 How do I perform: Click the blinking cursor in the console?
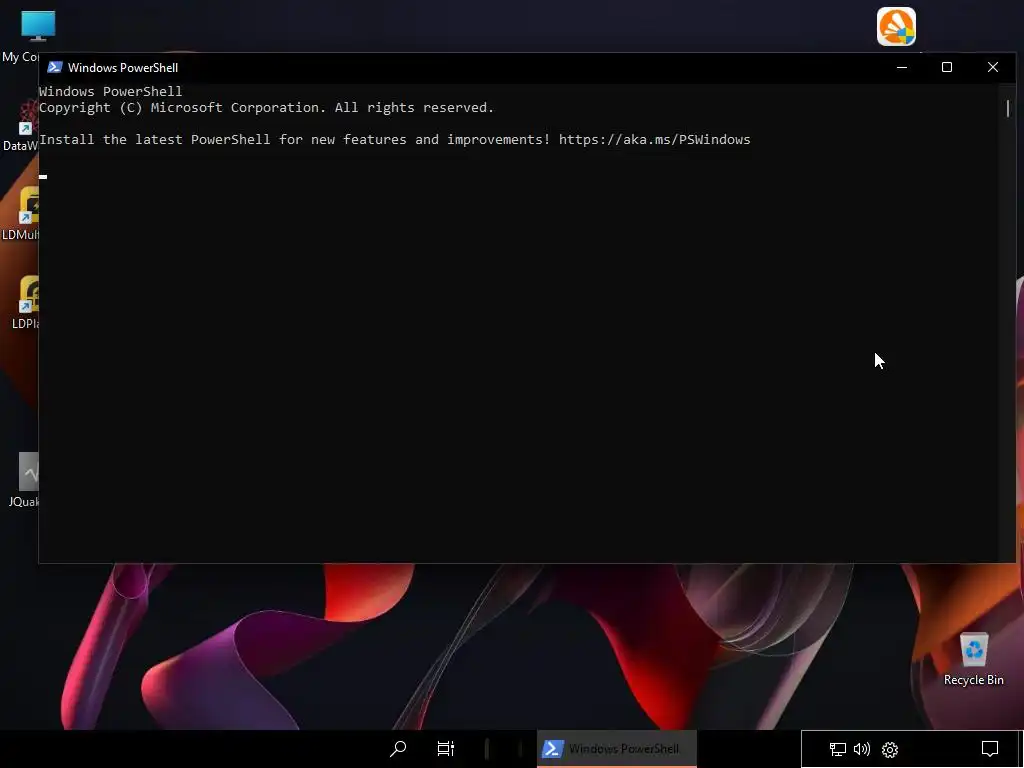(x=43, y=176)
